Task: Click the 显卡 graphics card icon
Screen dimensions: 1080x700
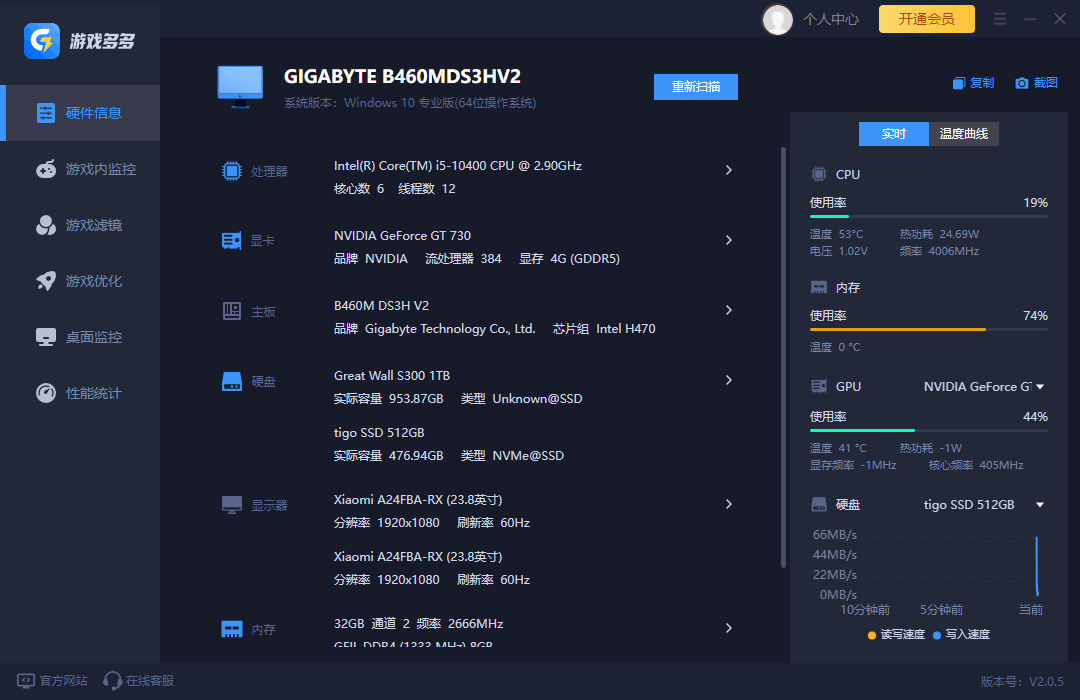Action: point(232,241)
